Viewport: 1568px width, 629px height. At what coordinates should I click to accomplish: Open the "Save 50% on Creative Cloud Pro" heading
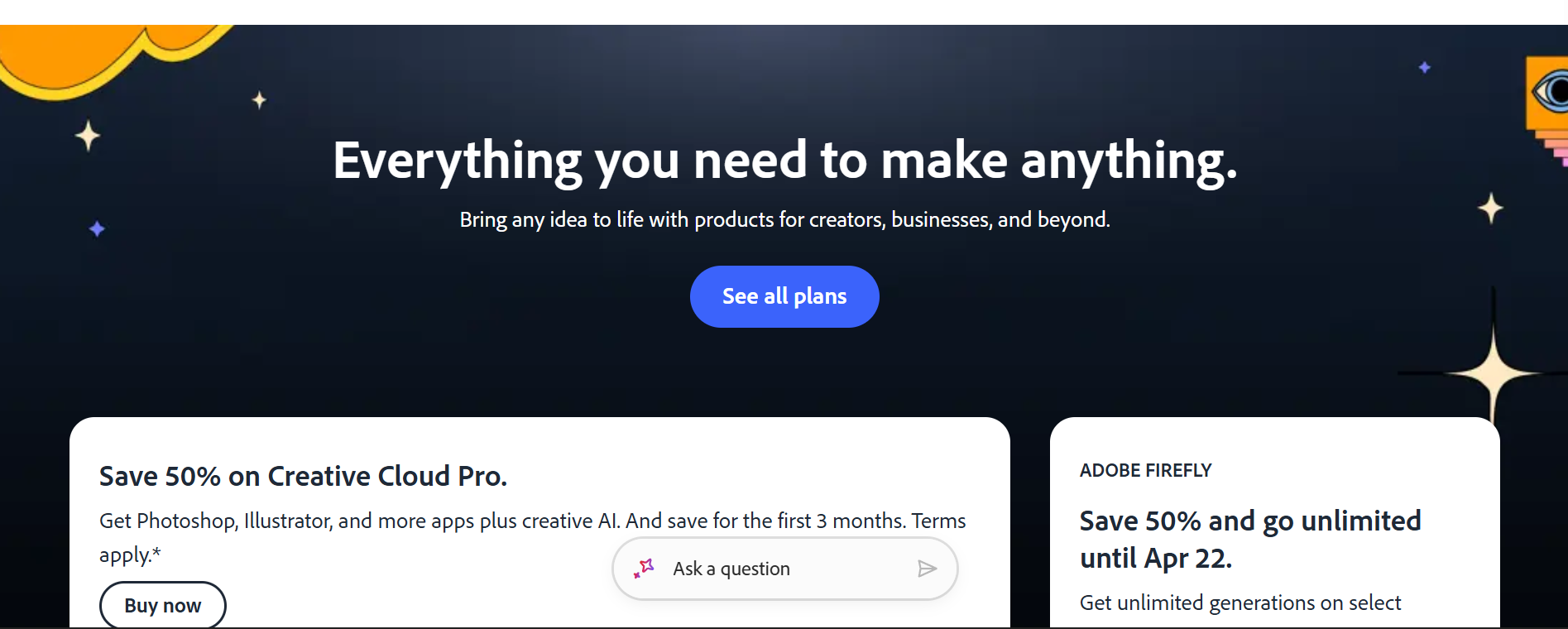click(x=303, y=477)
